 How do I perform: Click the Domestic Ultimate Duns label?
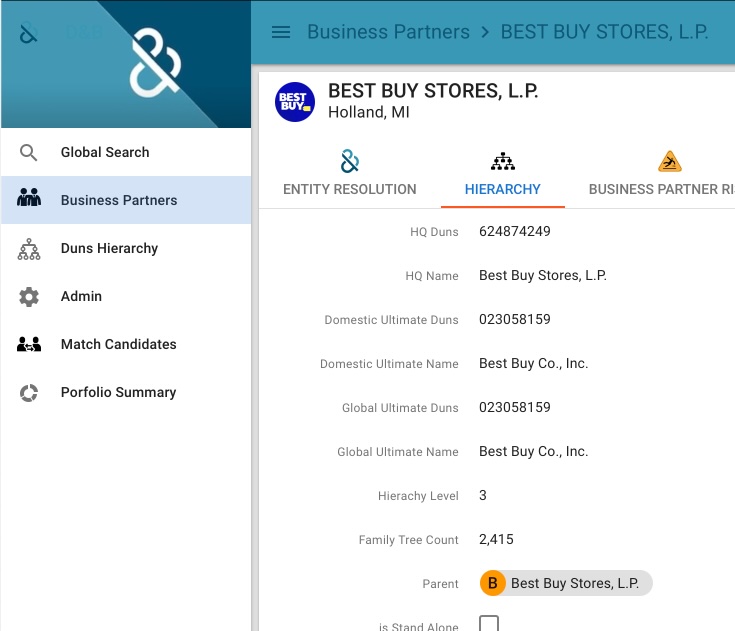tap(391, 320)
